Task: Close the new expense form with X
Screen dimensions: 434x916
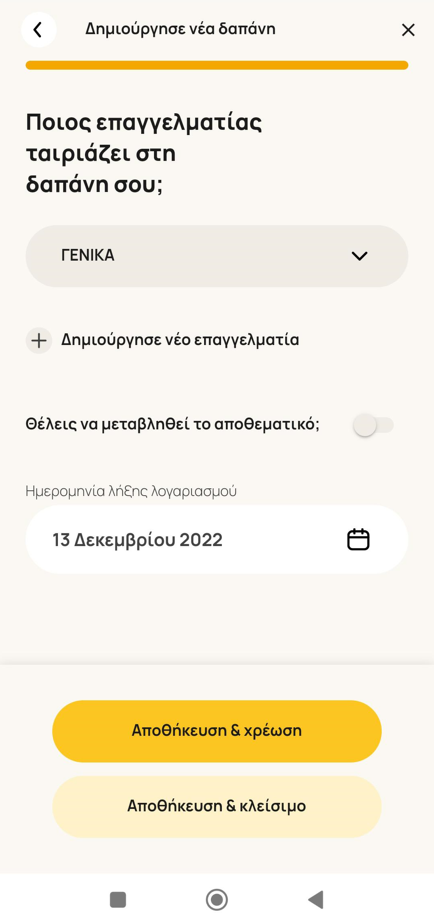Action: coord(408,30)
